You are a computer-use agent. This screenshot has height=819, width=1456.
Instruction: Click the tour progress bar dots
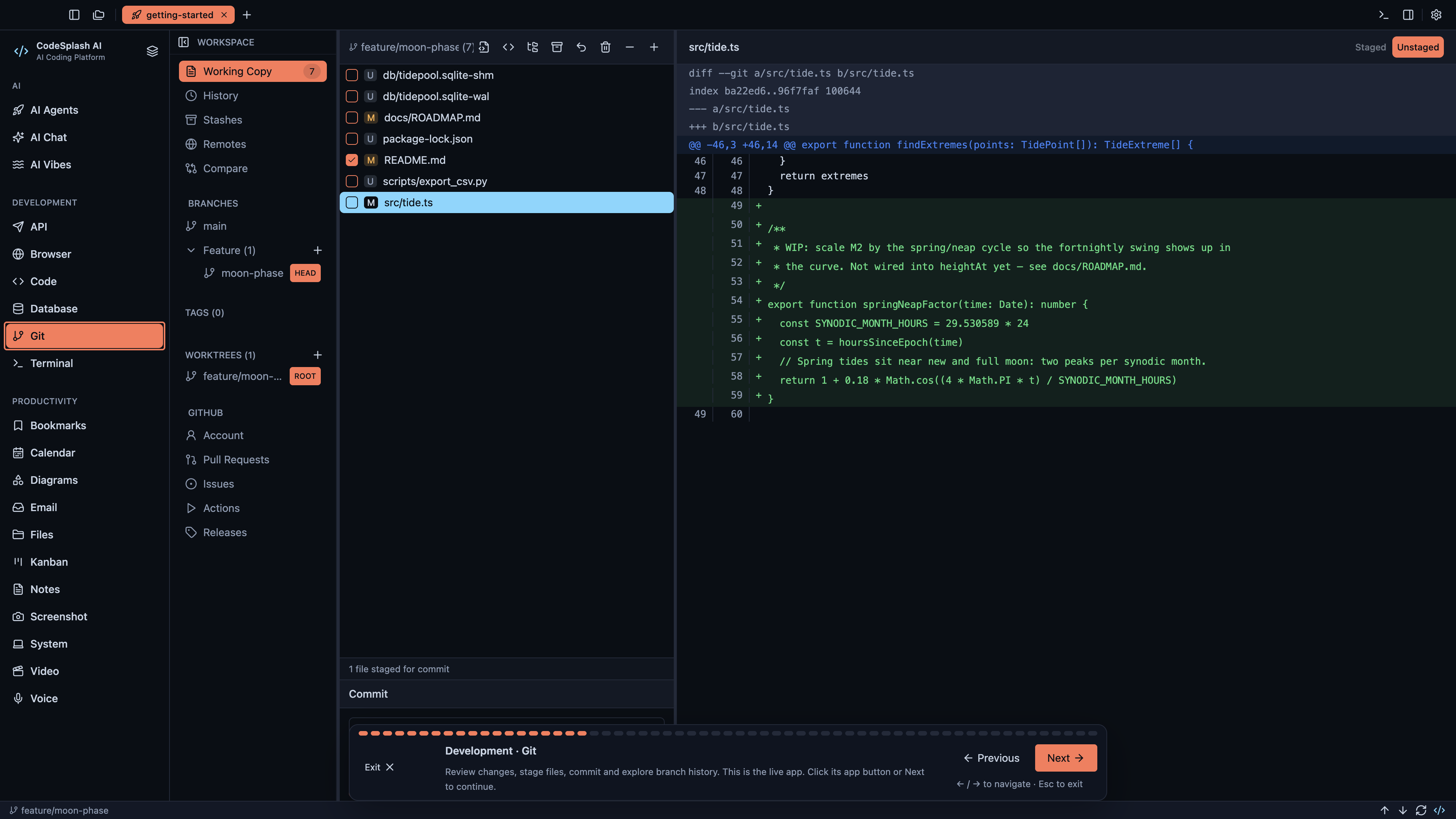[728, 733]
